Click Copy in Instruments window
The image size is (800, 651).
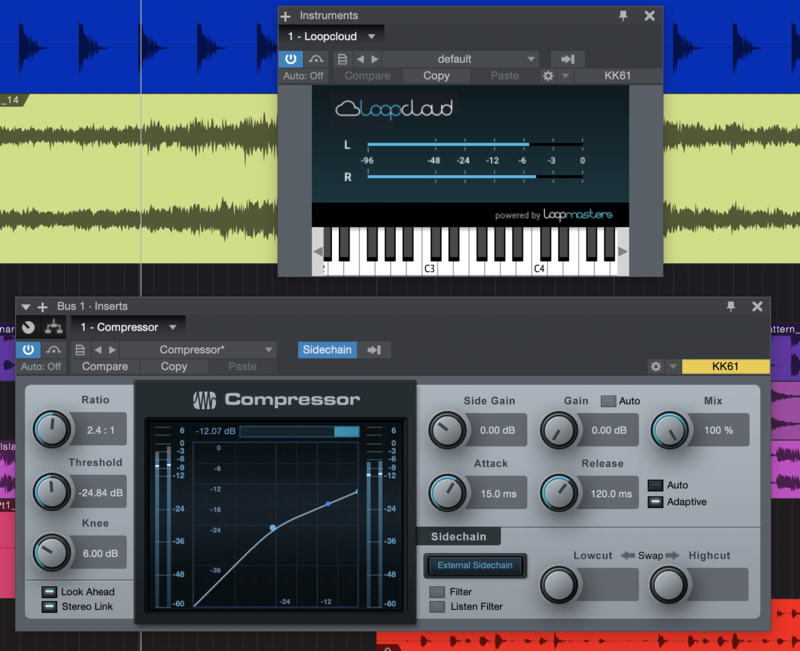pyautogui.click(x=436, y=76)
